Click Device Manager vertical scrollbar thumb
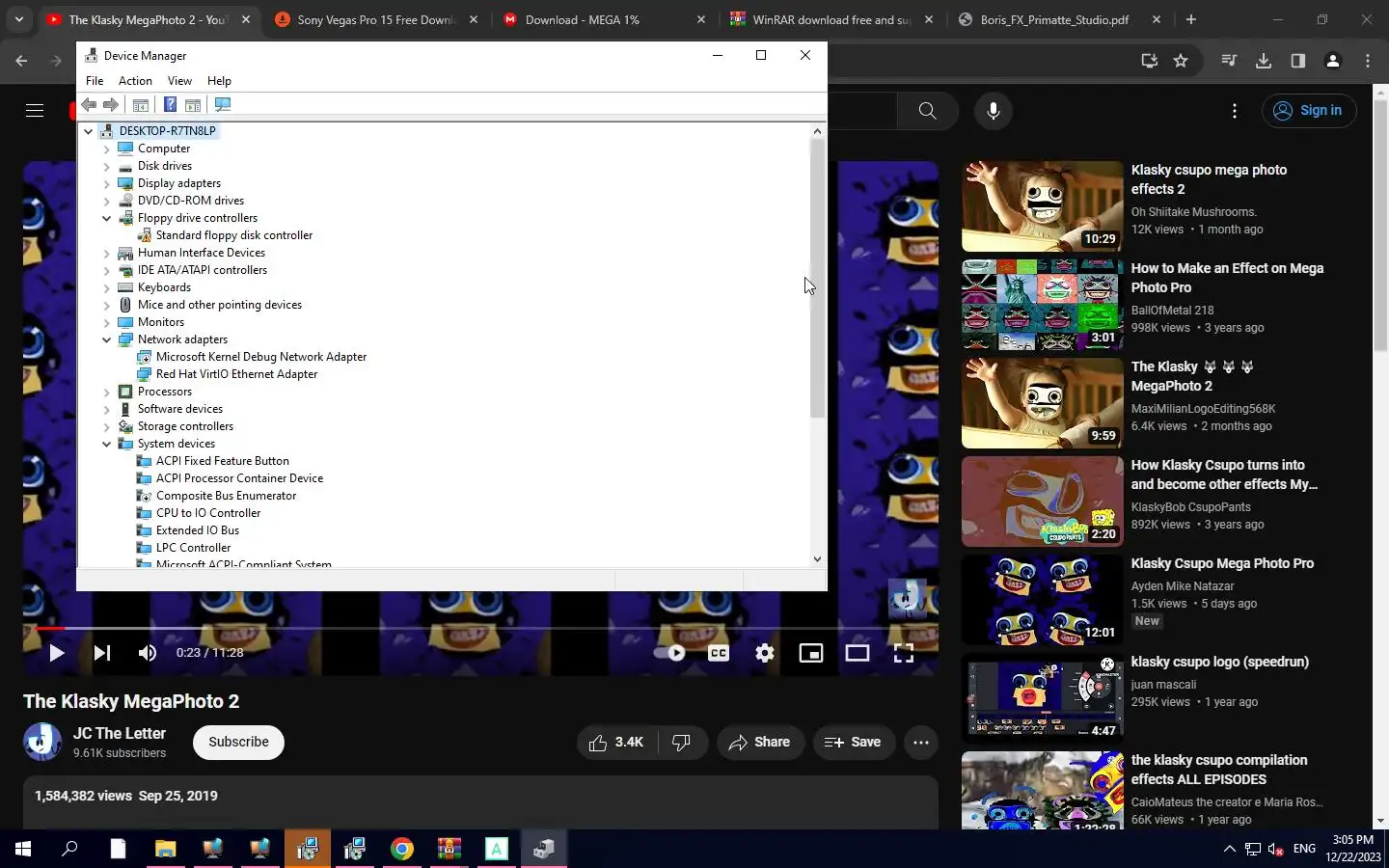Viewport: 1389px width, 868px height. tap(817, 278)
